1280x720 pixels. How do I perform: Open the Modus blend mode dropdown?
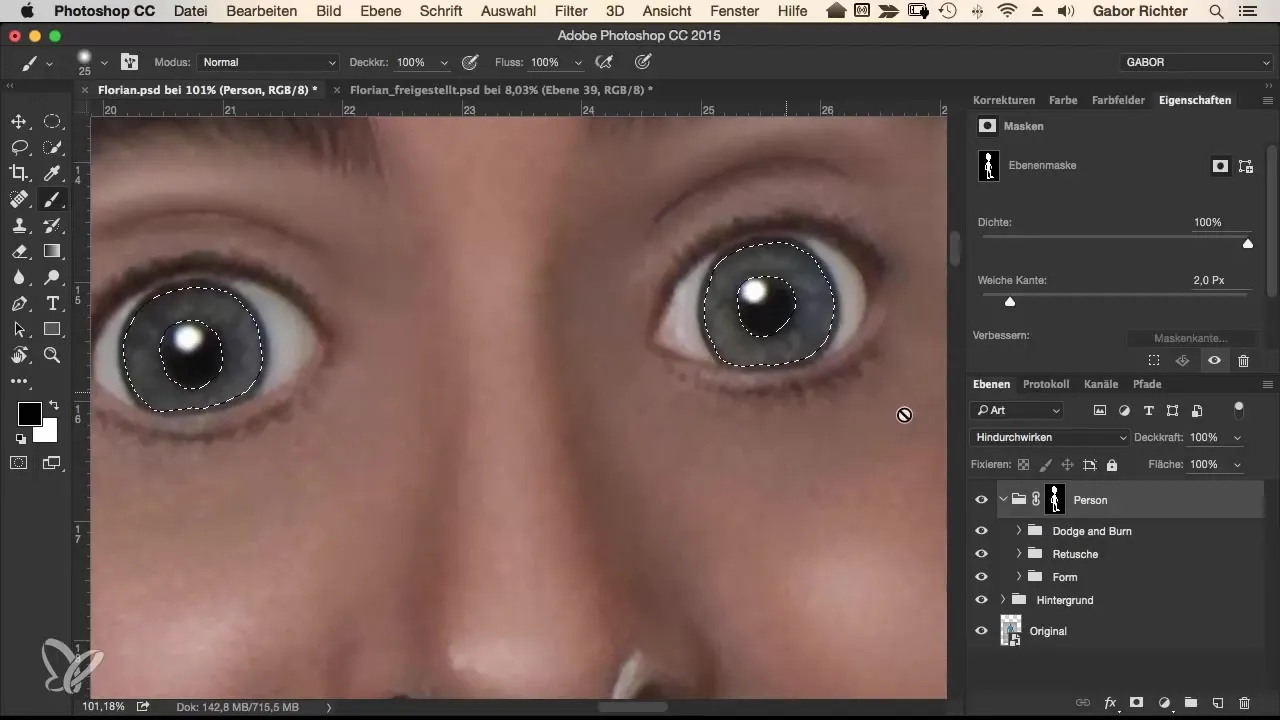pos(269,62)
